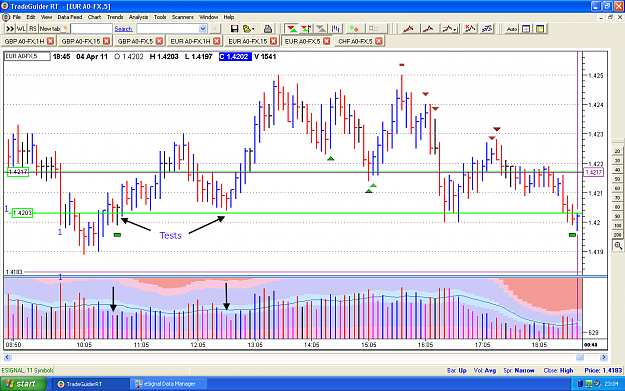Click the left arrow of the horizontal scrollbar
This screenshot has width=625, height=391.
coord(7,358)
